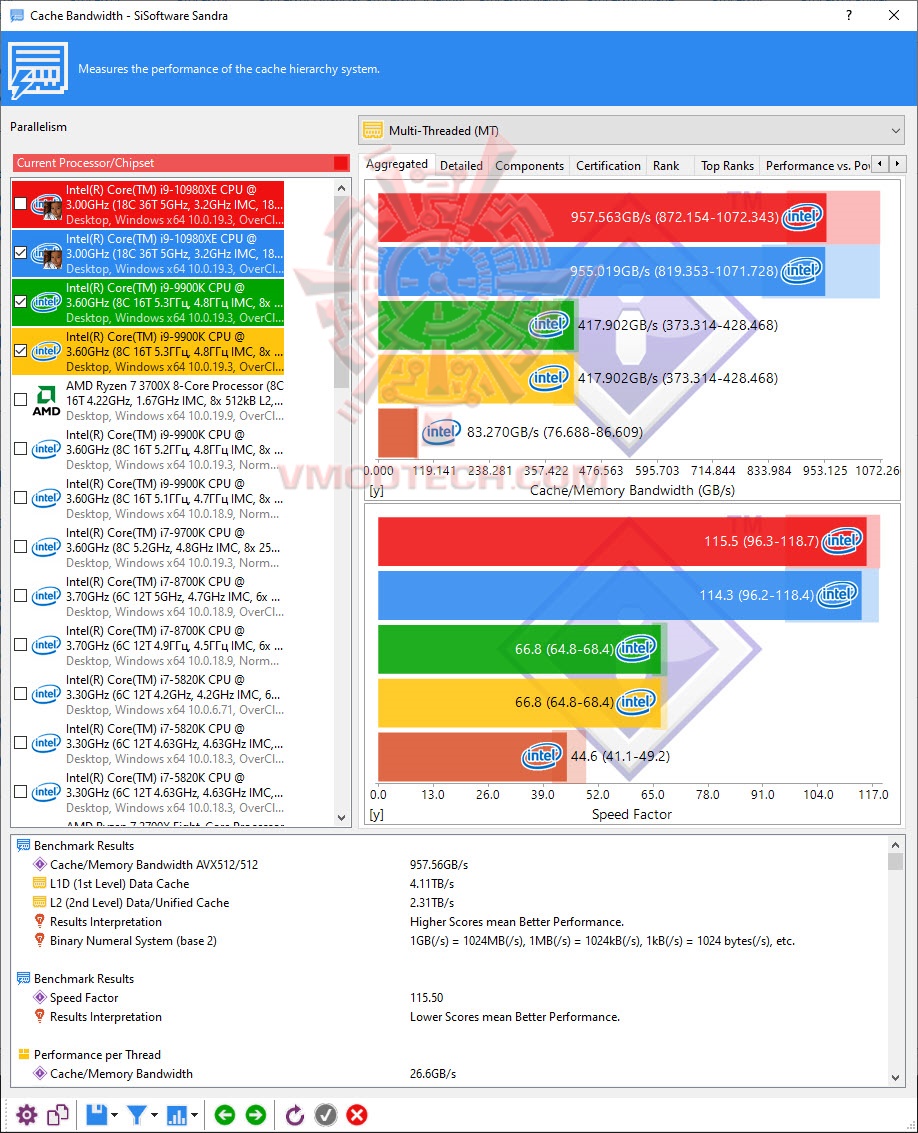Open the Performance vs. Power tab
The height and width of the screenshot is (1133, 918).
coord(817,165)
